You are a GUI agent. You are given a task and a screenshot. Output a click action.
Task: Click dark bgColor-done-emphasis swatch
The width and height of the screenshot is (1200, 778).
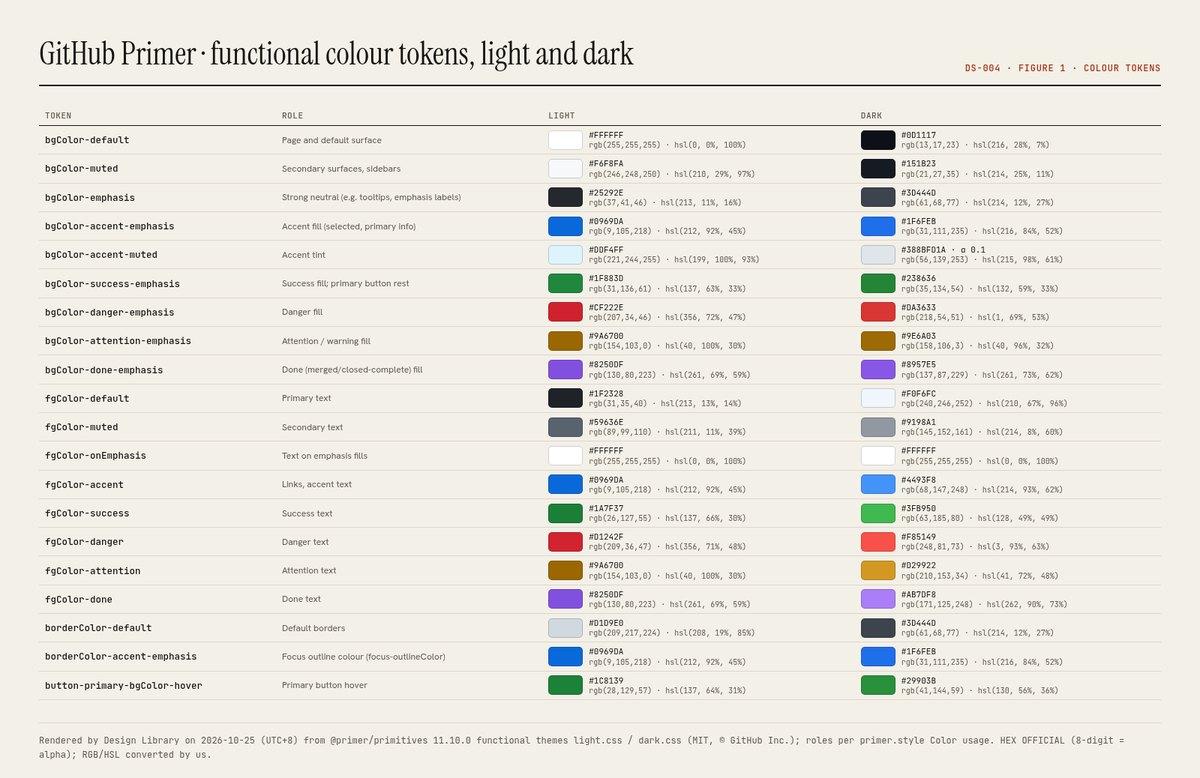[878, 370]
